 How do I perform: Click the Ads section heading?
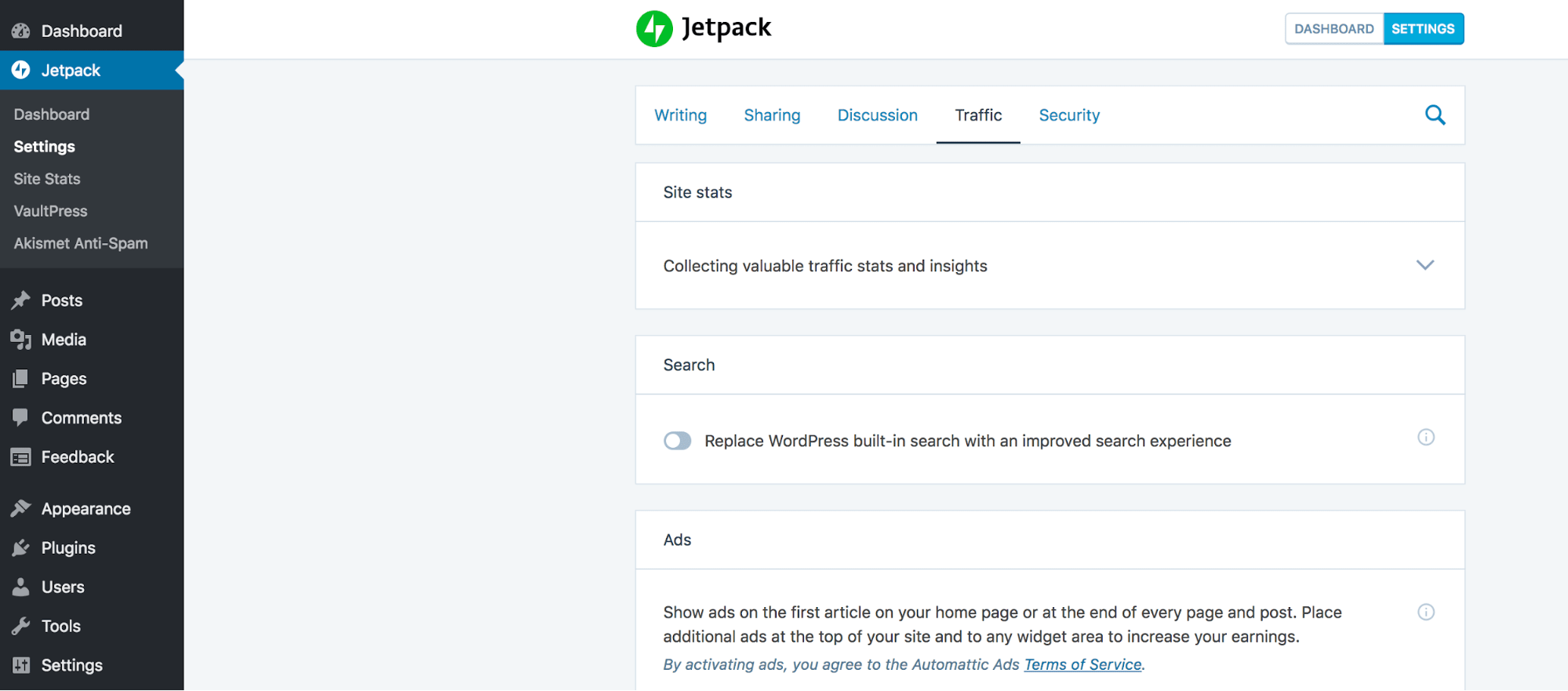pyautogui.click(x=677, y=540)
